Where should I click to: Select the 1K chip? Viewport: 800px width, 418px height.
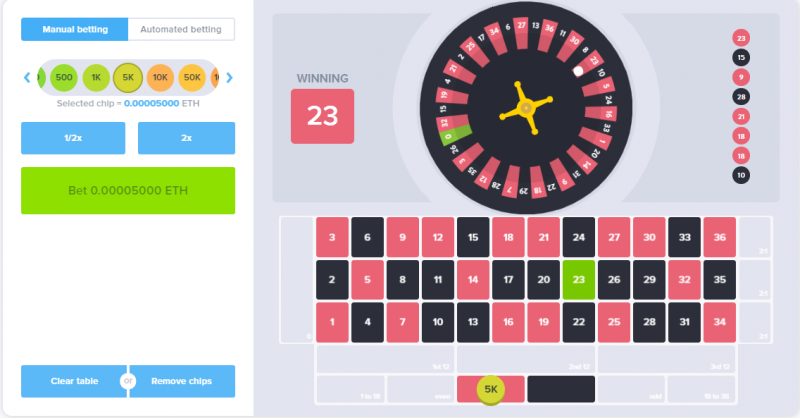pos(96,78)
